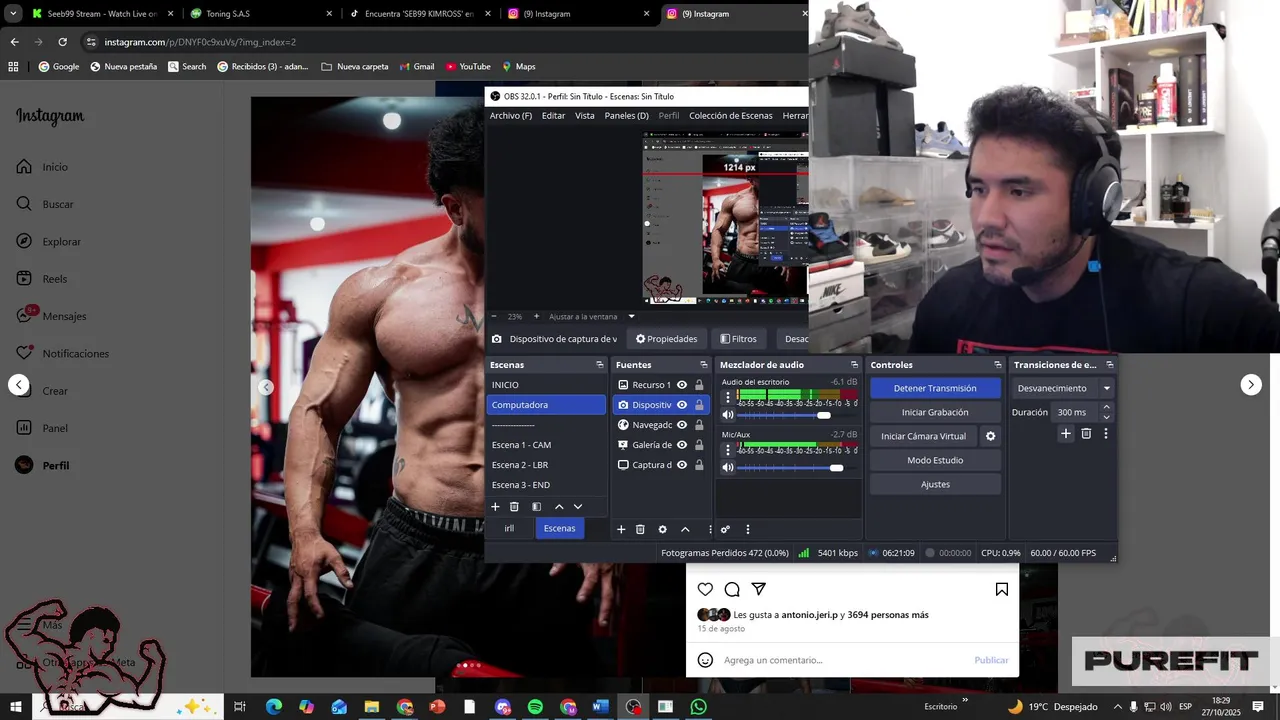Open source properties gear in Fuentes toolbar
1280x720 pixels.
point(662,529)
